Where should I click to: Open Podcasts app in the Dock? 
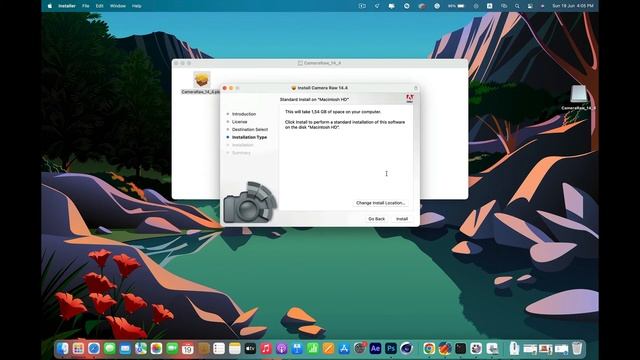(282, 348)
